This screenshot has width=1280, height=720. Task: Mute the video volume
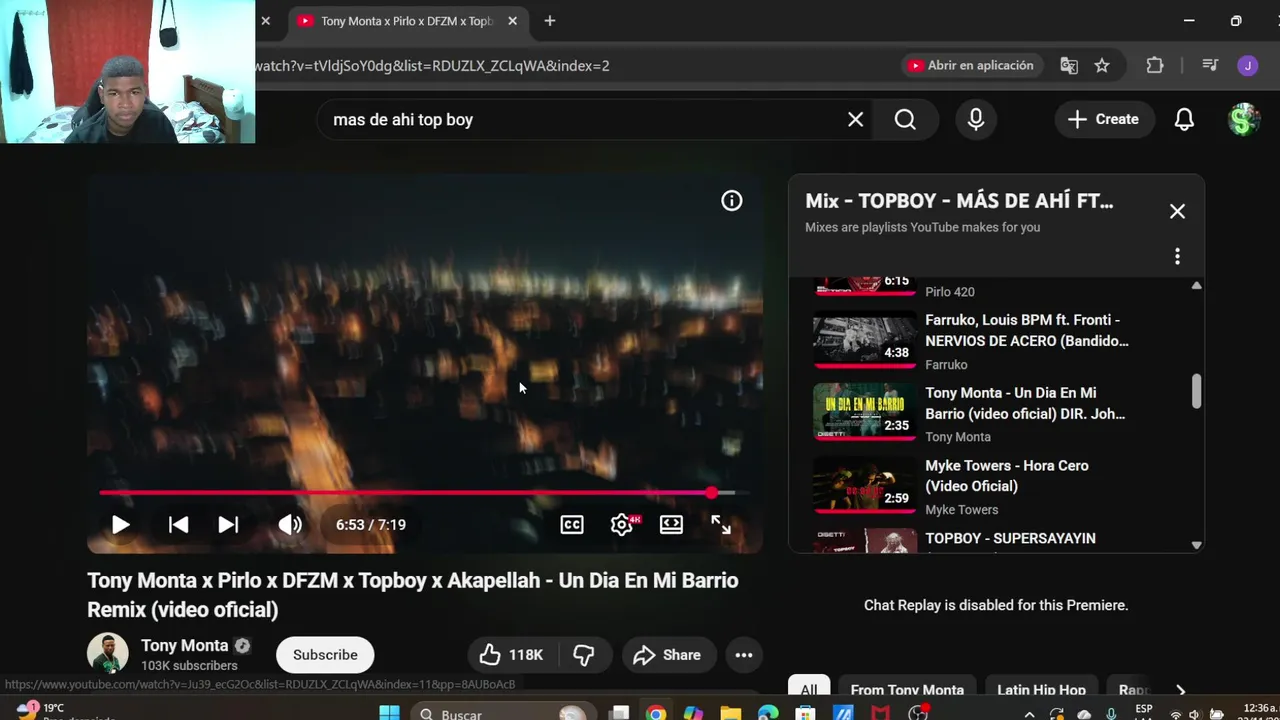point(290,525)
